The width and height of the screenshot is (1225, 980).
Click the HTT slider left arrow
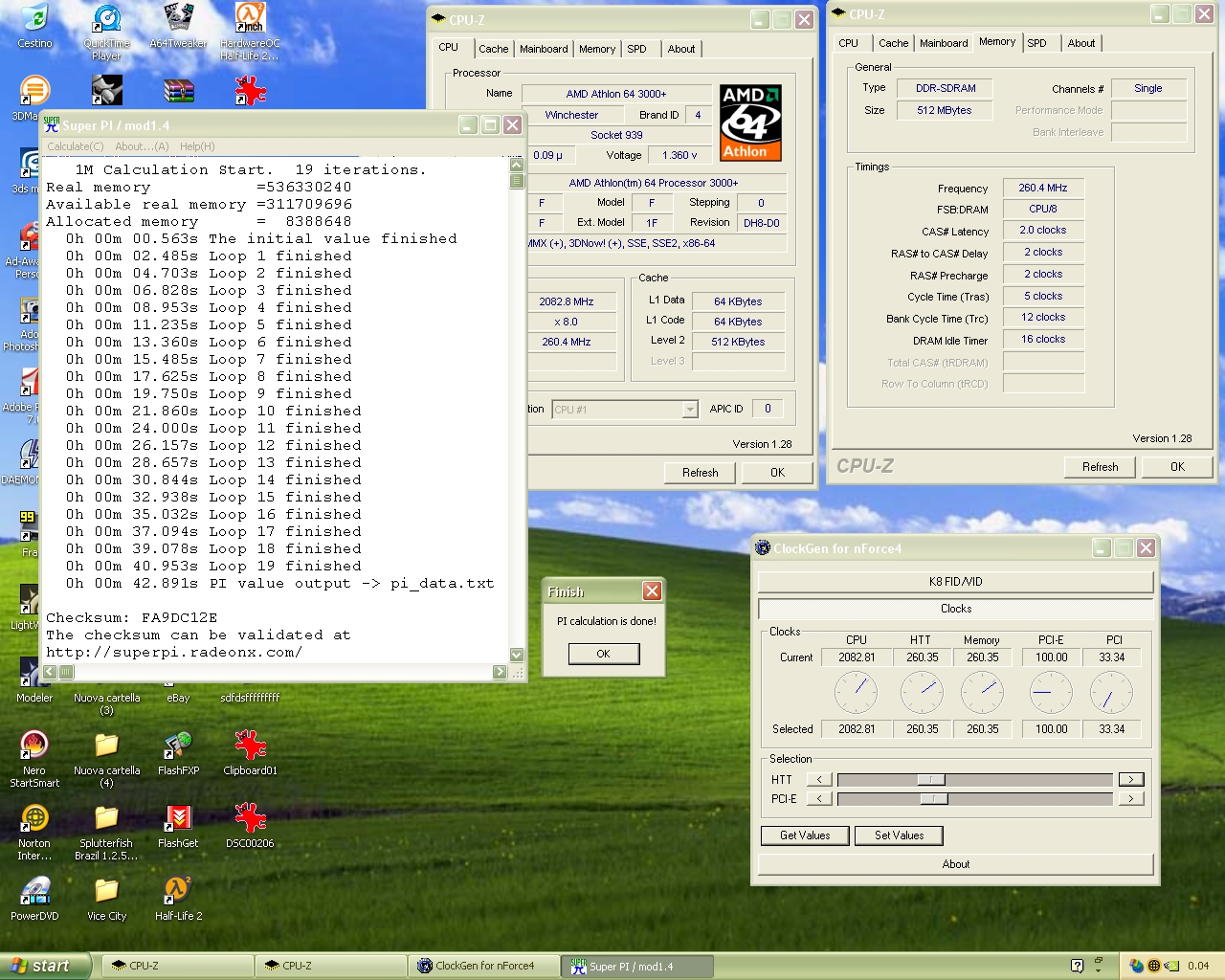pyautogui.click(x=819, y=780)
